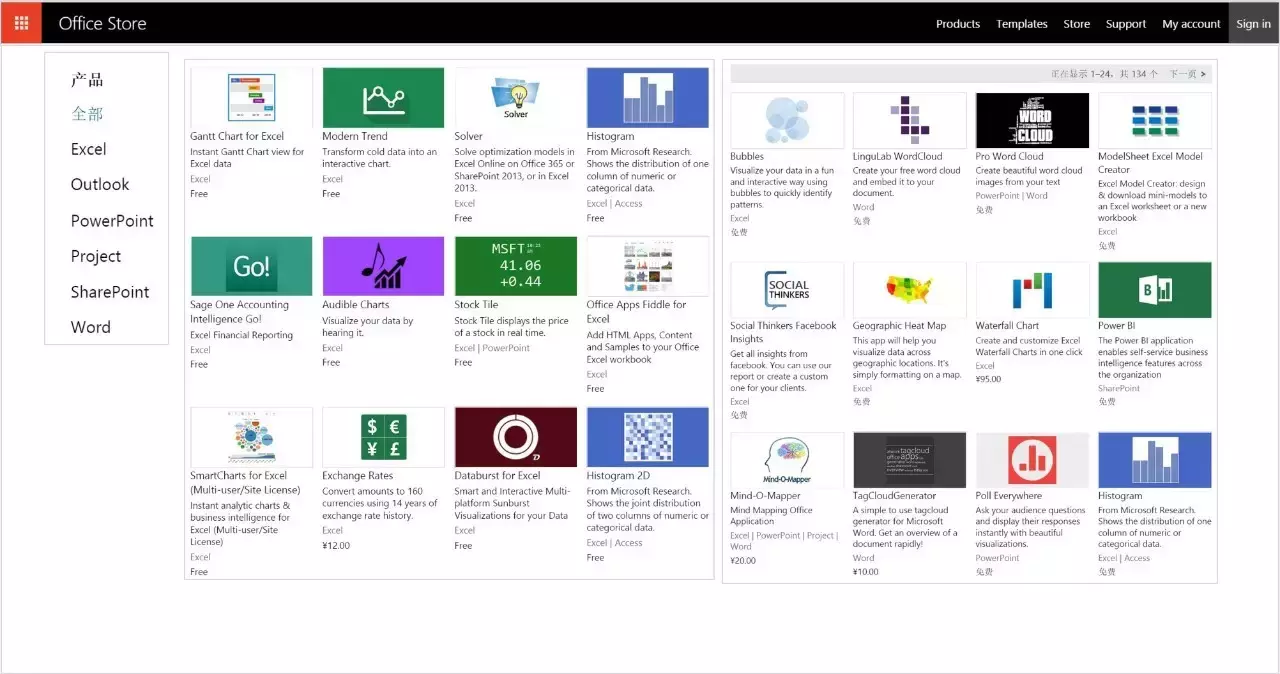Open the Power BI title link
The width and height of the screenshot is (1280, 674).
click(x=1117, y=326)
